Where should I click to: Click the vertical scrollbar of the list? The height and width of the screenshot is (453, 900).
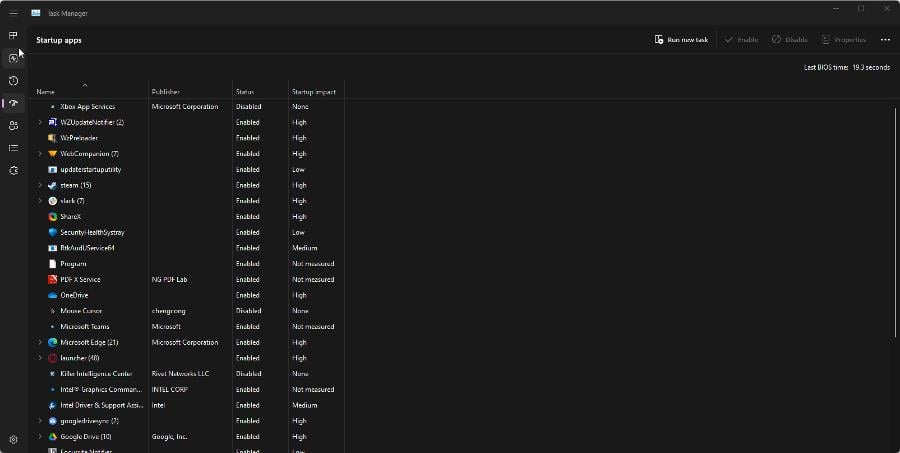click(x=895, y=223)
